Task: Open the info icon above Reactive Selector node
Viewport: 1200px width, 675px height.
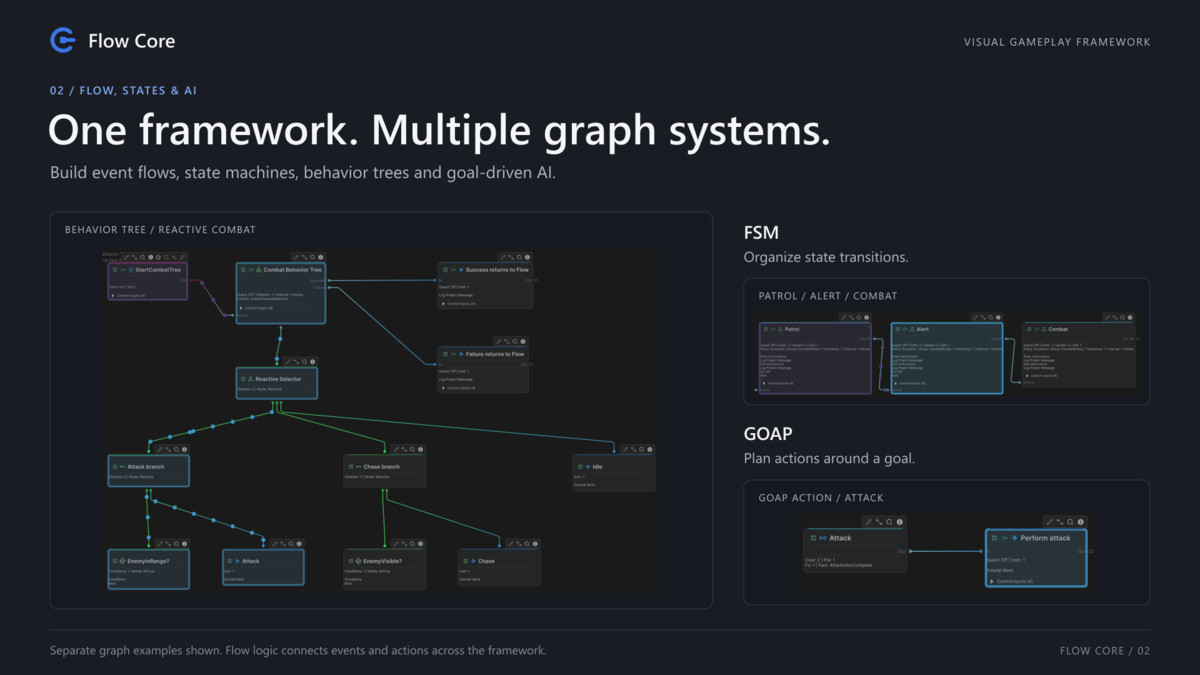Action: 312,362
